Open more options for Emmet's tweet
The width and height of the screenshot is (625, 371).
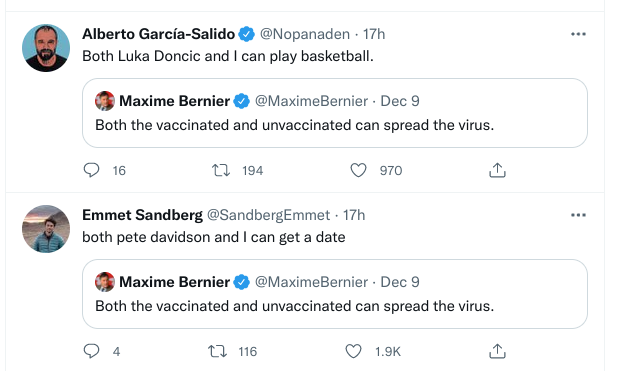click(578, 215)
